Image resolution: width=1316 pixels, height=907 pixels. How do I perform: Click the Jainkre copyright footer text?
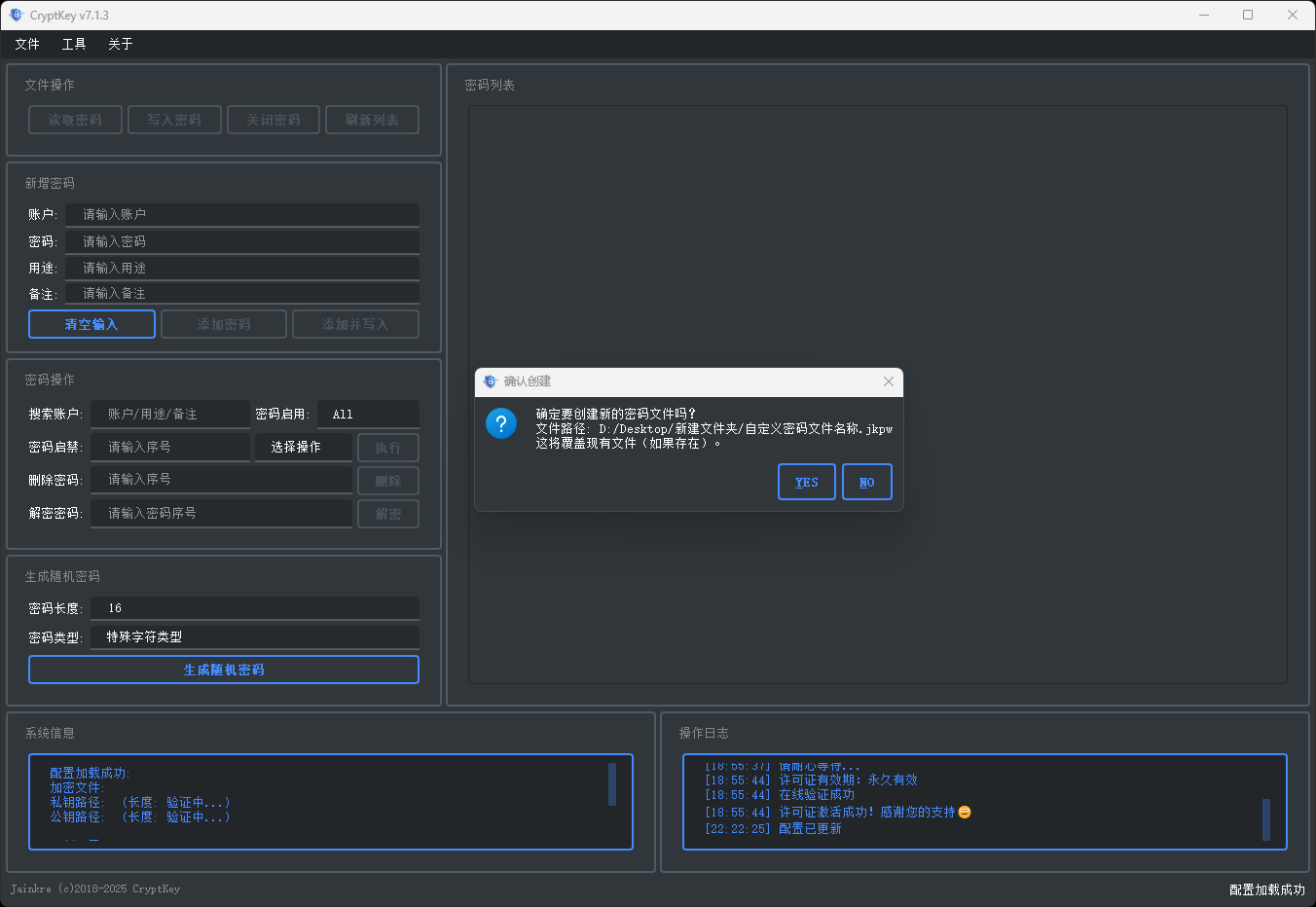point(95,889)
